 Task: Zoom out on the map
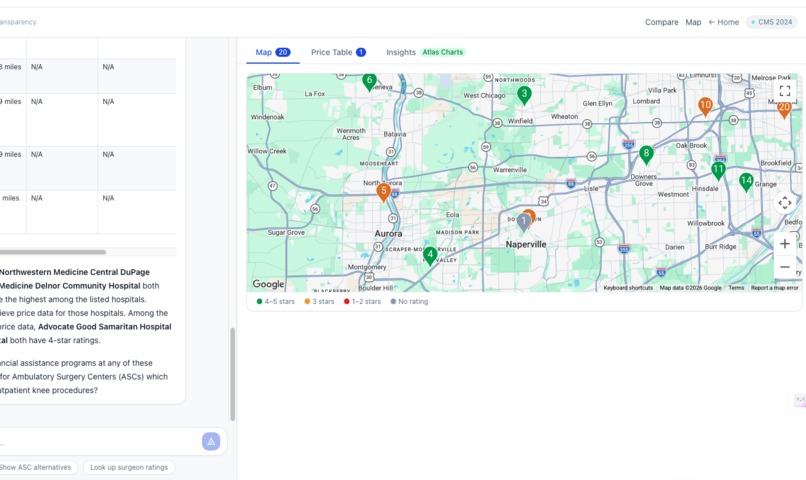784,267
